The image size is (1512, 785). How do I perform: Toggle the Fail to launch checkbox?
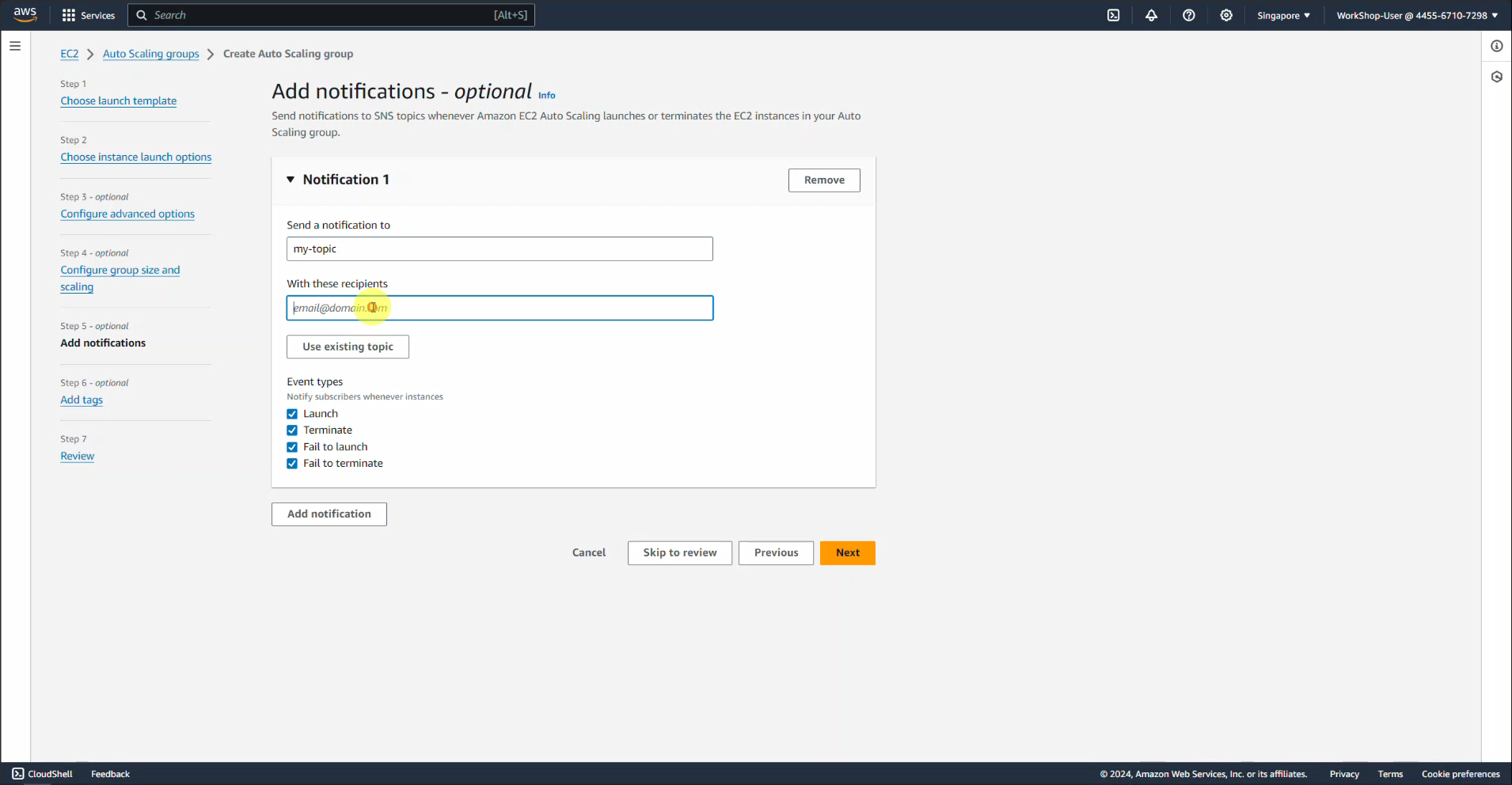click(x=292, y=447)
